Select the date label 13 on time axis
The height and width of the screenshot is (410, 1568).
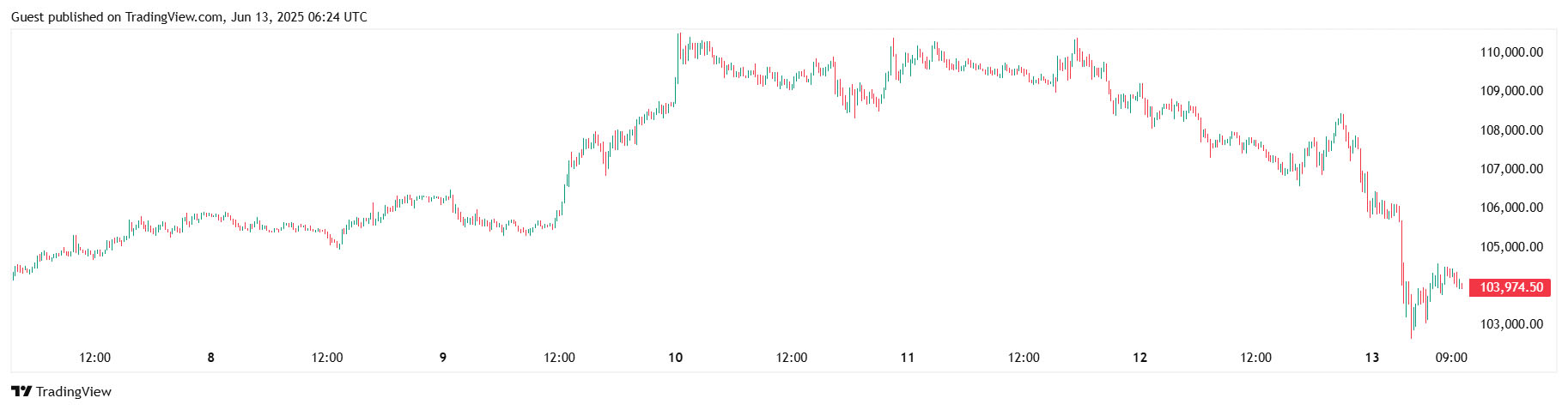(x=1372, y=358)
